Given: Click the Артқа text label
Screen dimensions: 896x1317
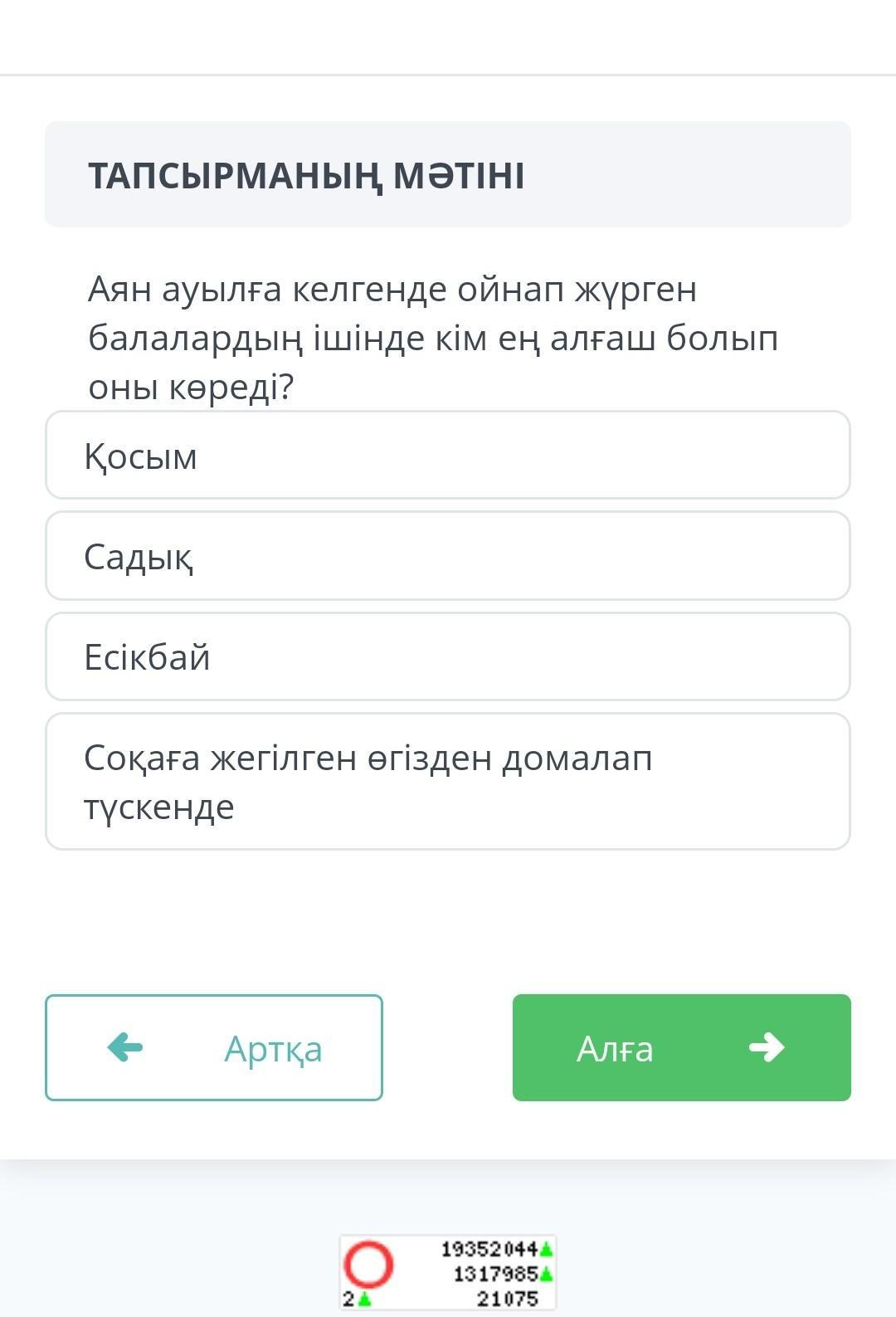Looking at the screenshot, I should coord(273,1049).
